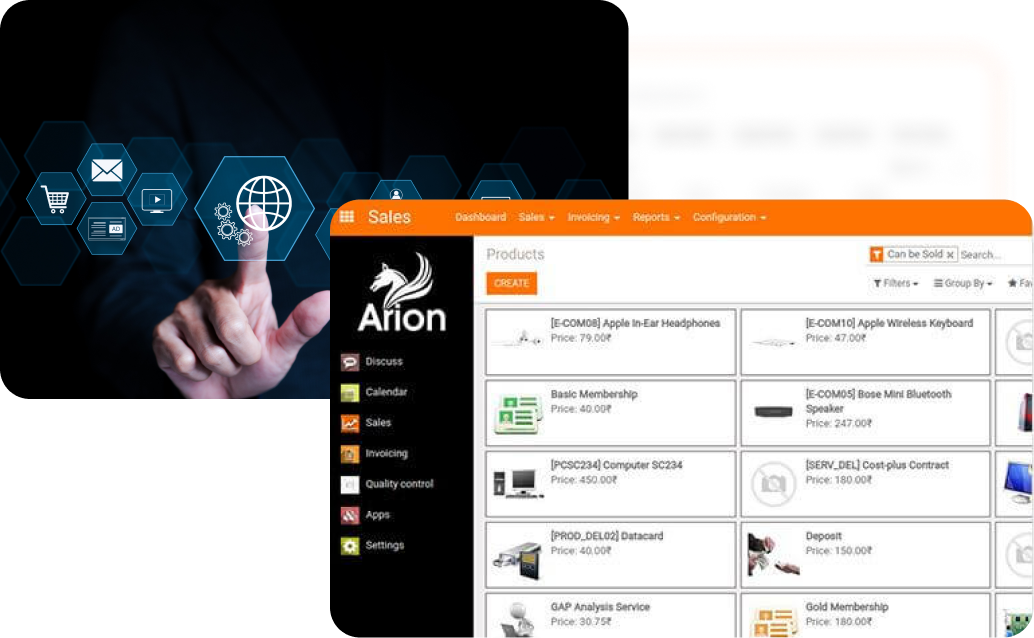Open the apps grid icon beside Sales
The width and height of the screenshot is (1034, 638).
point(347,216)
